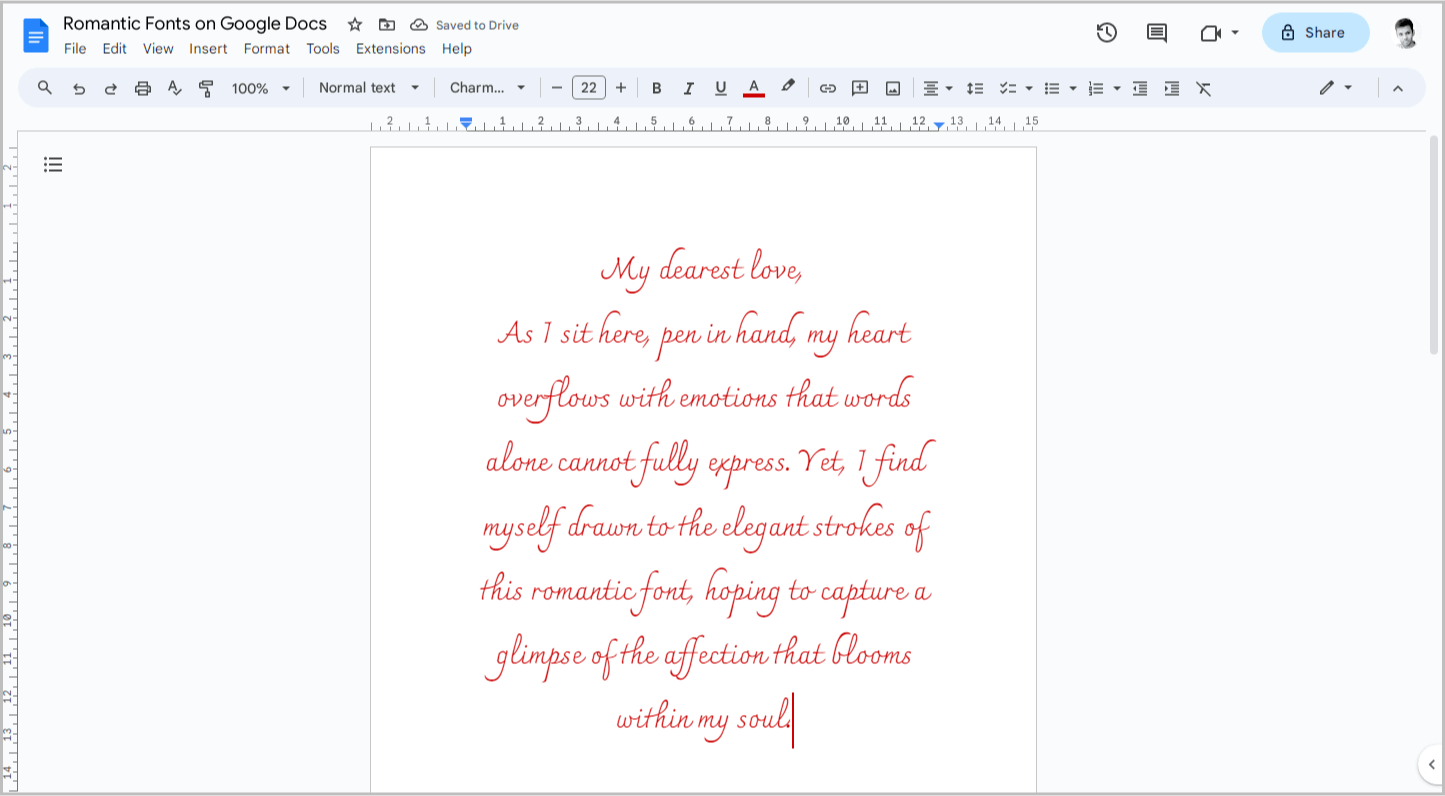Search the menus magnifier icon
Viewport: 1445px width, 796px height.
(x=45, y=88)
